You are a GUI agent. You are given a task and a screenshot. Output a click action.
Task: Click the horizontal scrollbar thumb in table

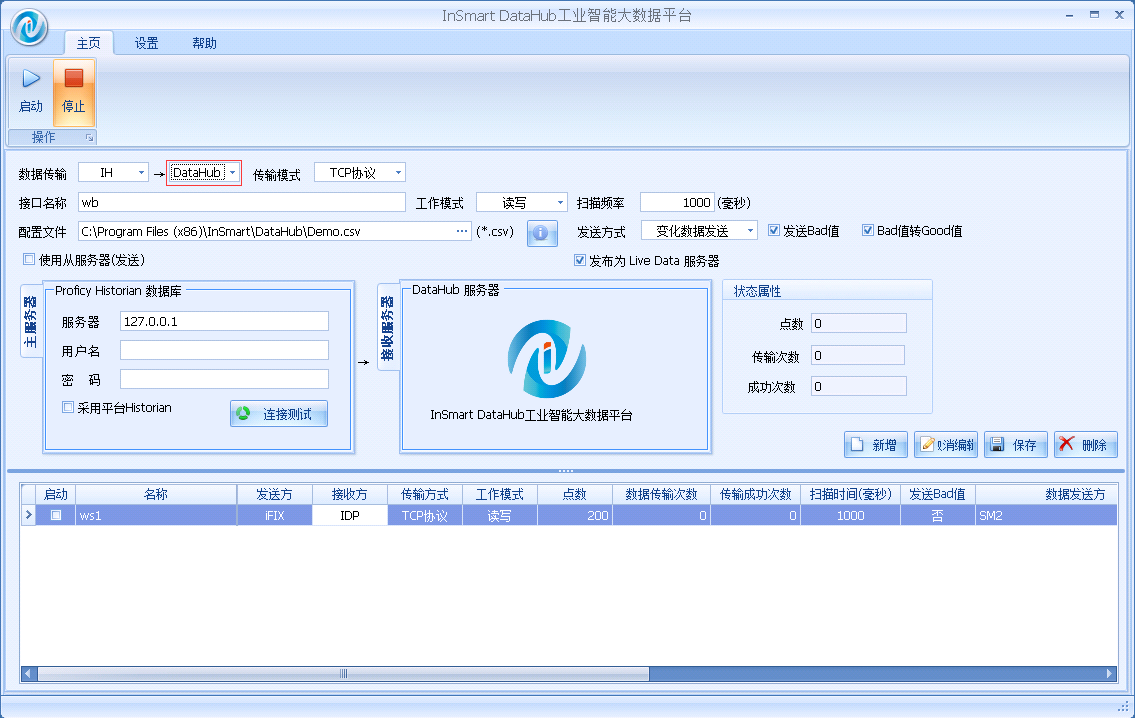click(x=343, y=674)
